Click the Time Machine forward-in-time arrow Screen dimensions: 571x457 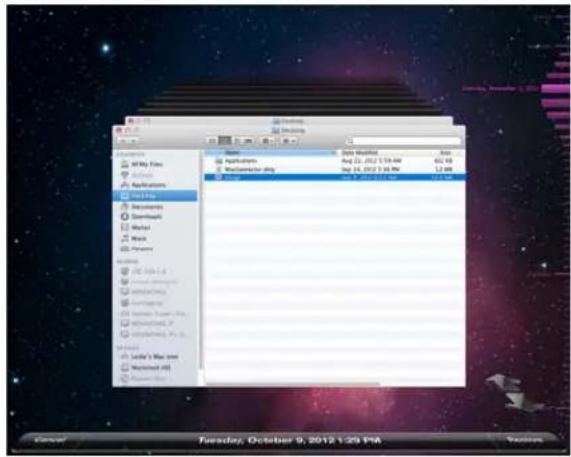[523, 402]
